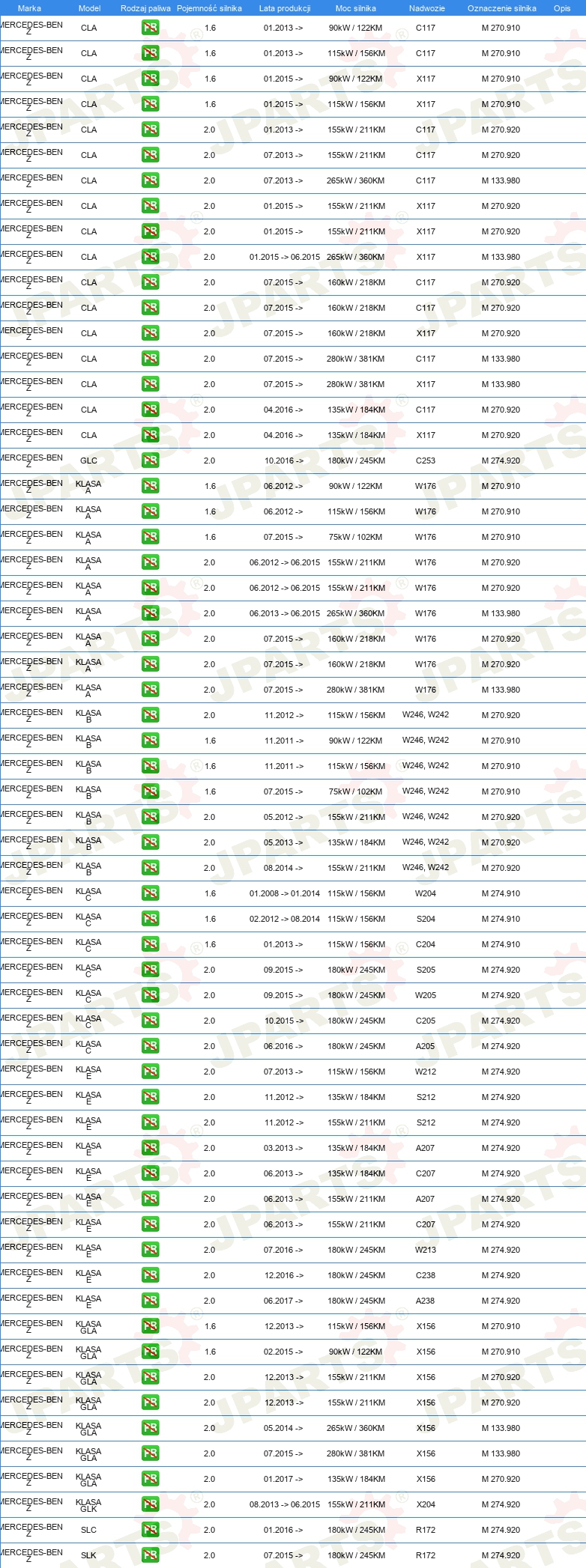
Task: Click the fuel icon in the KLASA GLA 280kW / 381KM row
Action: point(150,1453)
